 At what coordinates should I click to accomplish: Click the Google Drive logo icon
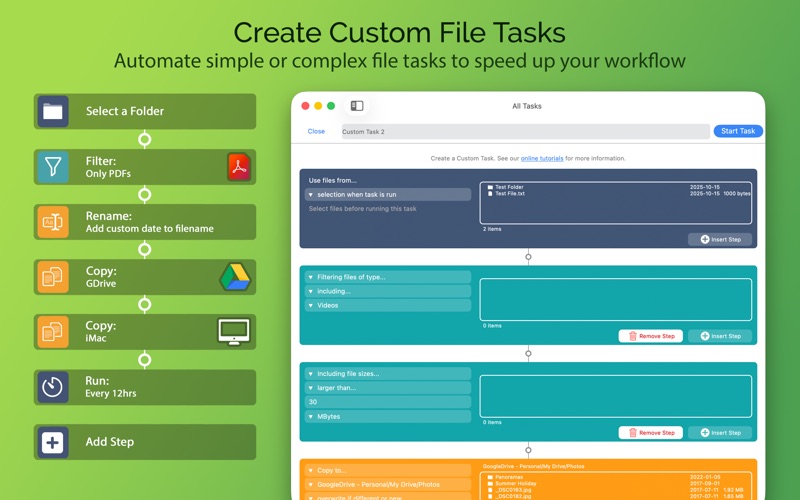(235, 277)
